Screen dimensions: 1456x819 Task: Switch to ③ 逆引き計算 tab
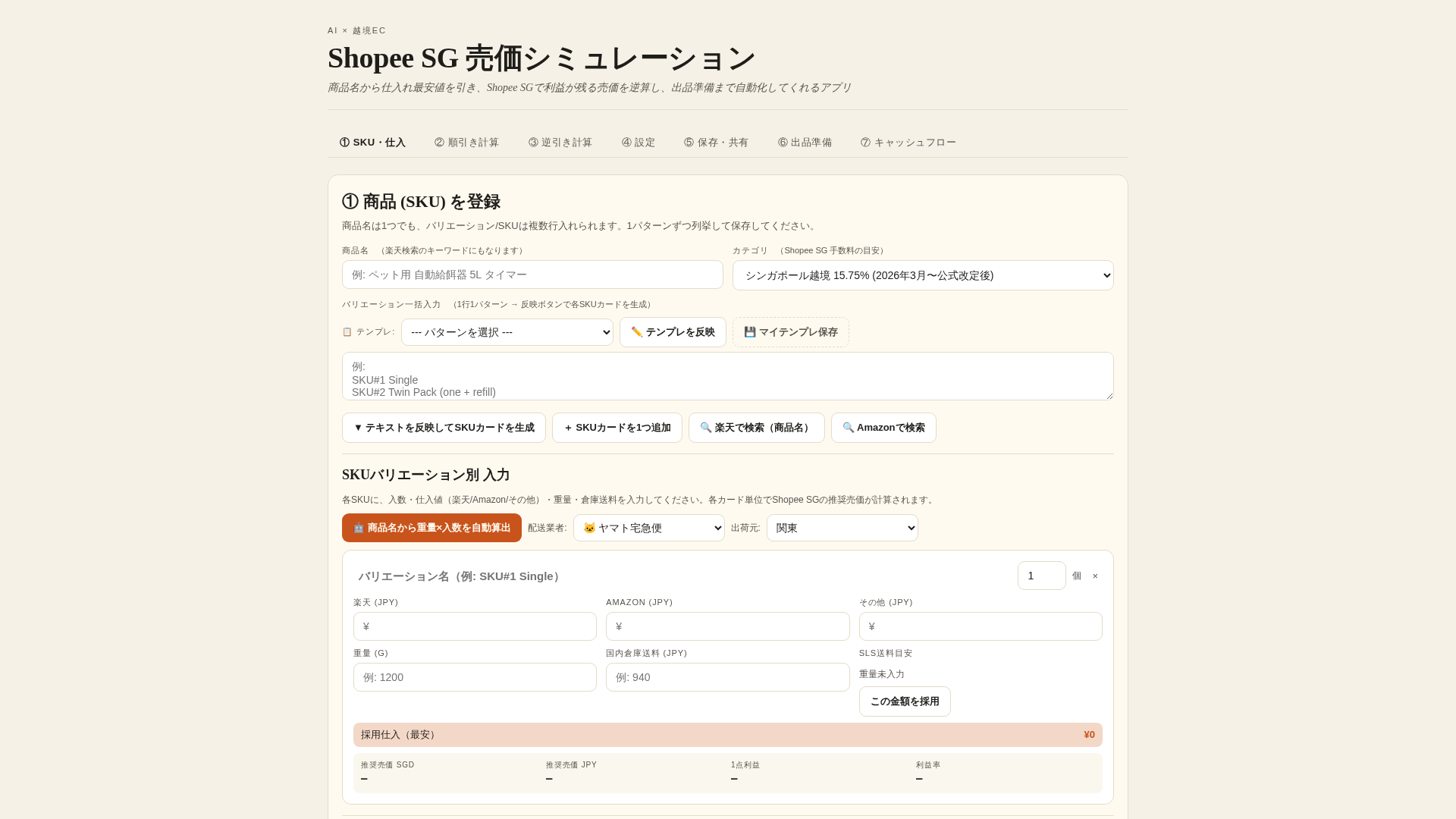tap(560, 143)
